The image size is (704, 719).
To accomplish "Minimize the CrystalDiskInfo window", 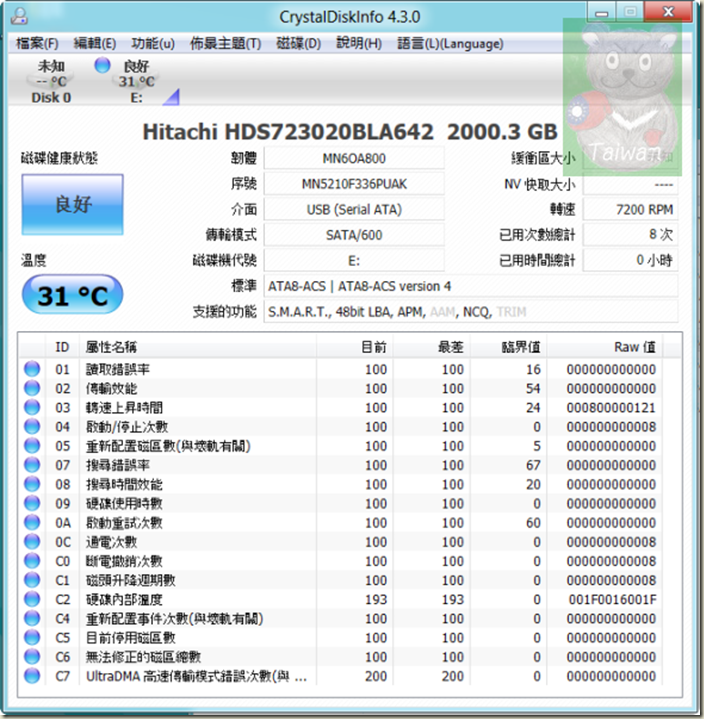I will coord(602,12).
